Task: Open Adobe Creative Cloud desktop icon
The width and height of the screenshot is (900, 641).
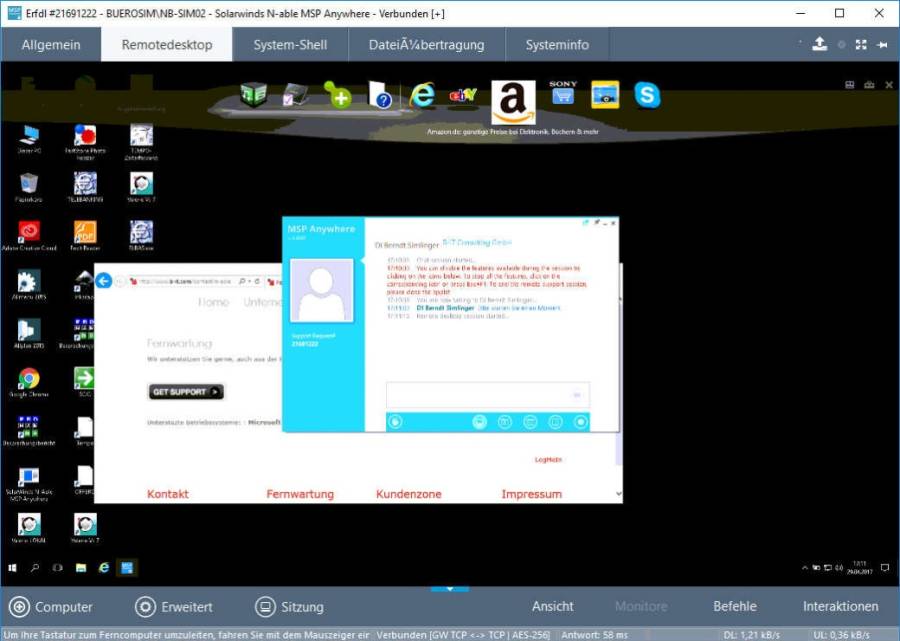Action: [x=29, y=233]
